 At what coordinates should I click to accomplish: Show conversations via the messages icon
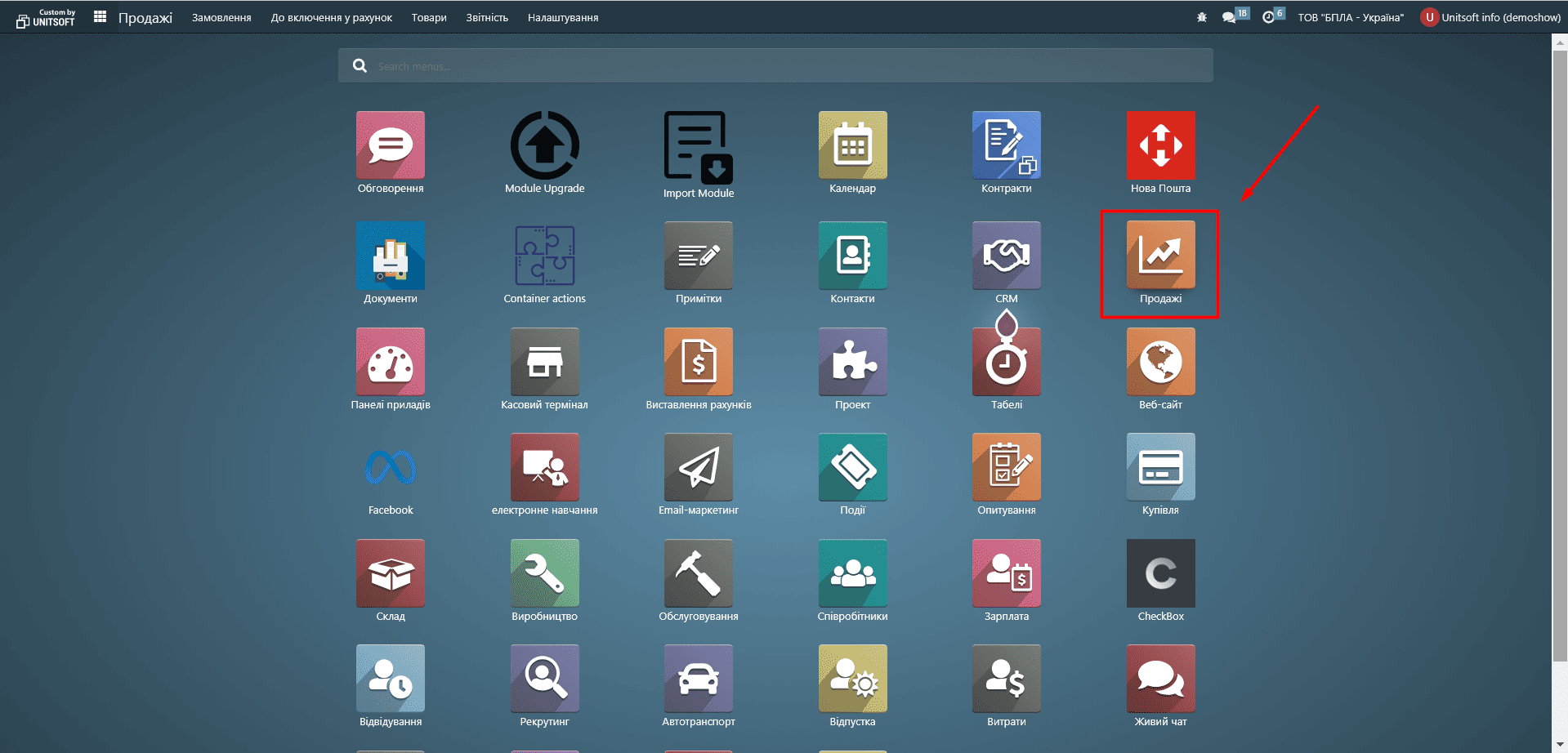1229,17
